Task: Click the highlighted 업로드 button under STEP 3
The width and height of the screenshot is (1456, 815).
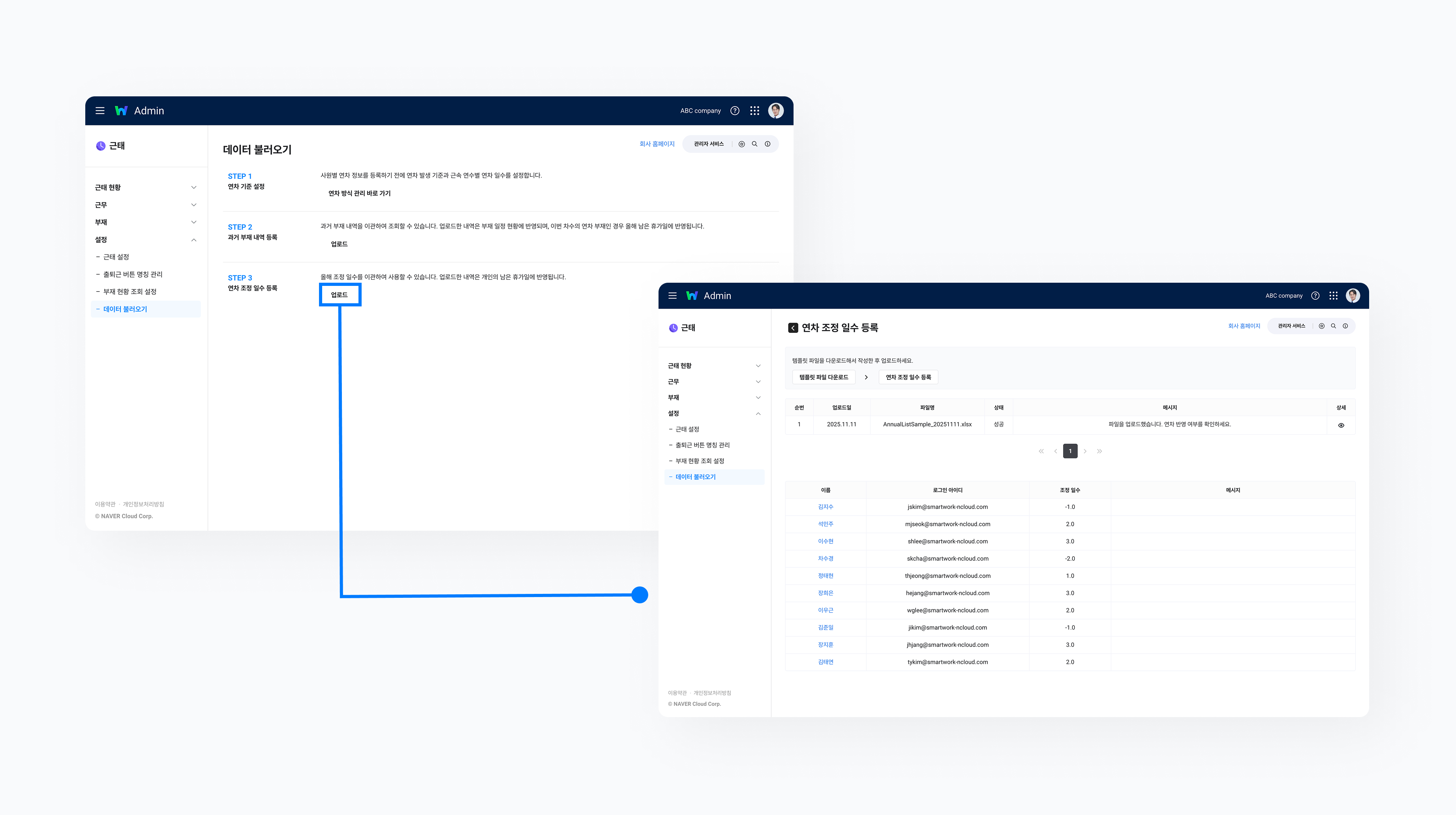Action: coord(339,295)
